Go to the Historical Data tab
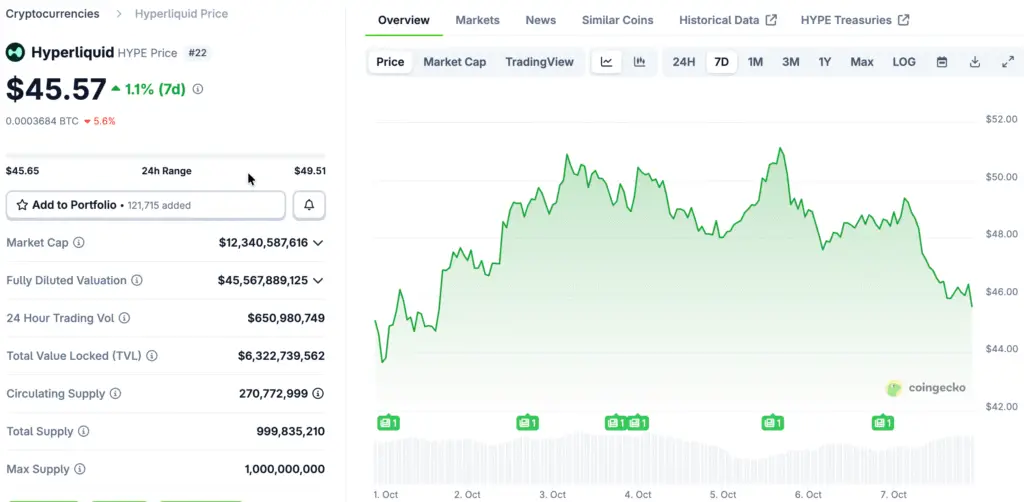Viewport: 1024px width, 502px height. tap(727, 20)
